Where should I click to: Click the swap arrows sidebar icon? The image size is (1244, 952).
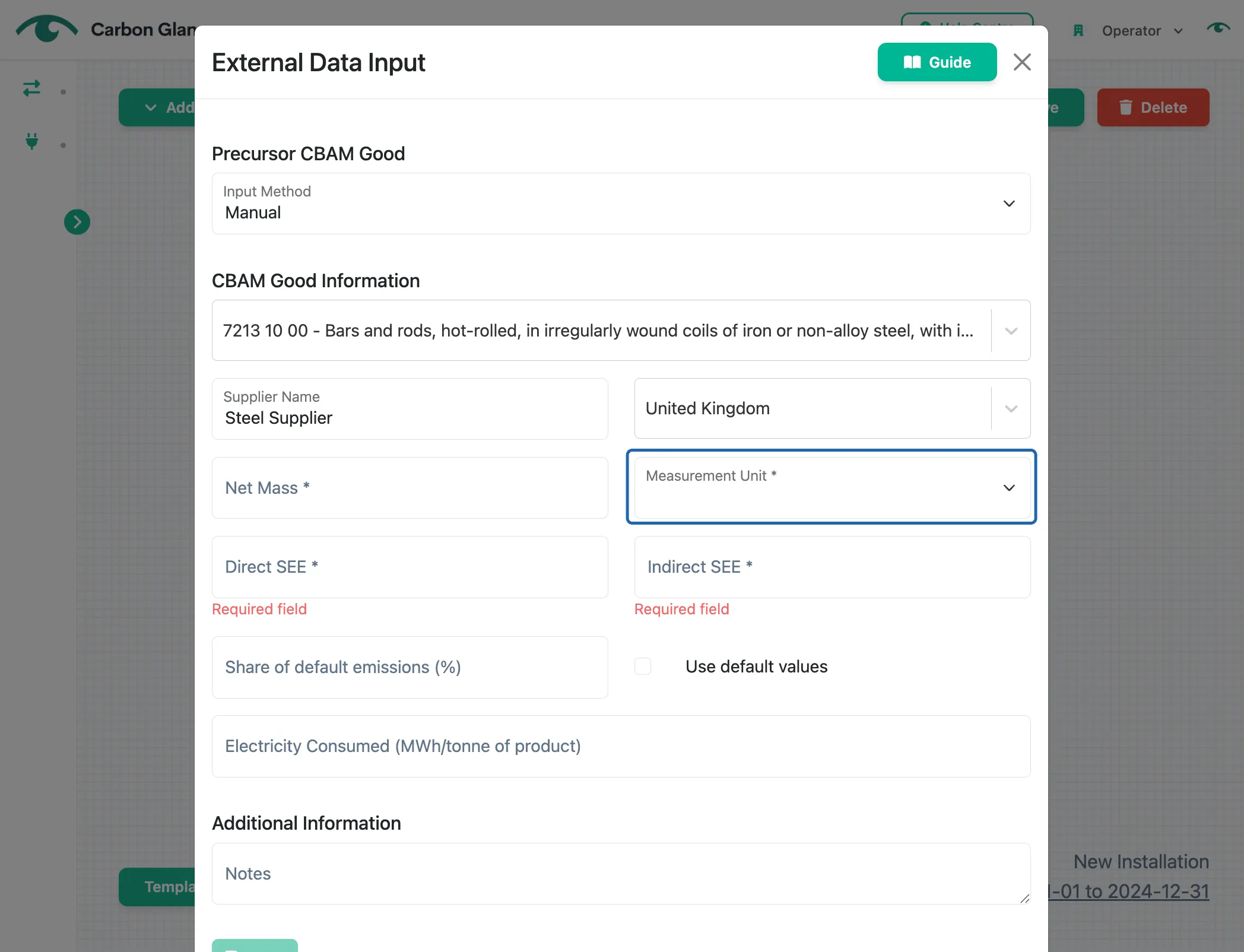[31, 88]
